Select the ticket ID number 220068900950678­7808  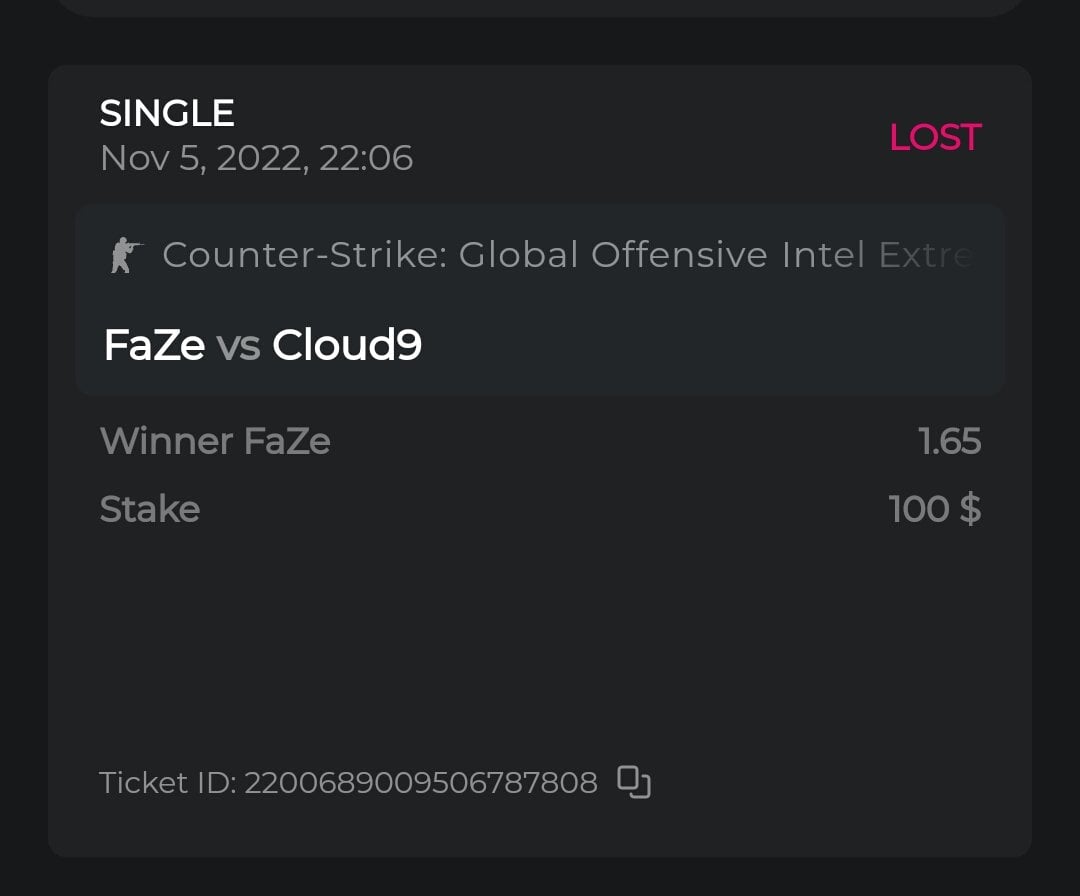coord(421,782)
